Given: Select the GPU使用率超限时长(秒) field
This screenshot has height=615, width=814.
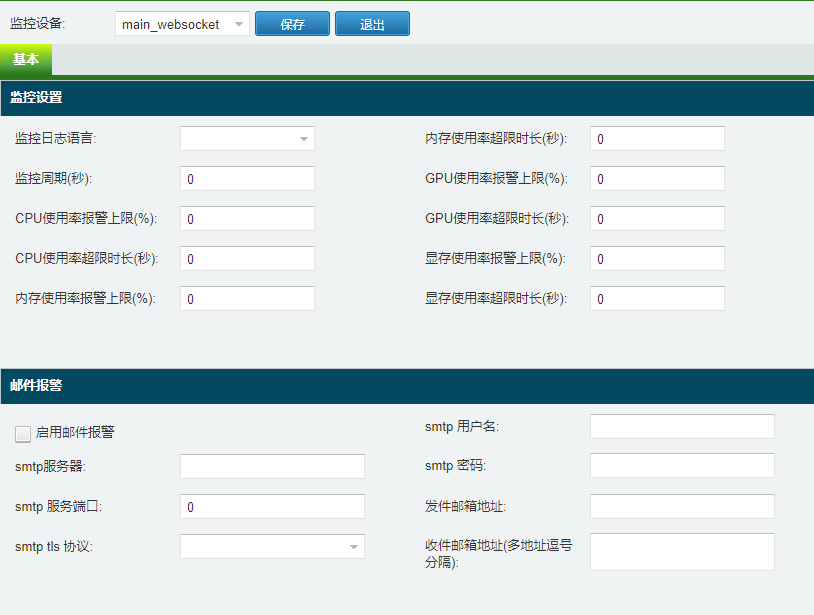Looking at the screenshot, I should (x=657, y=218).
